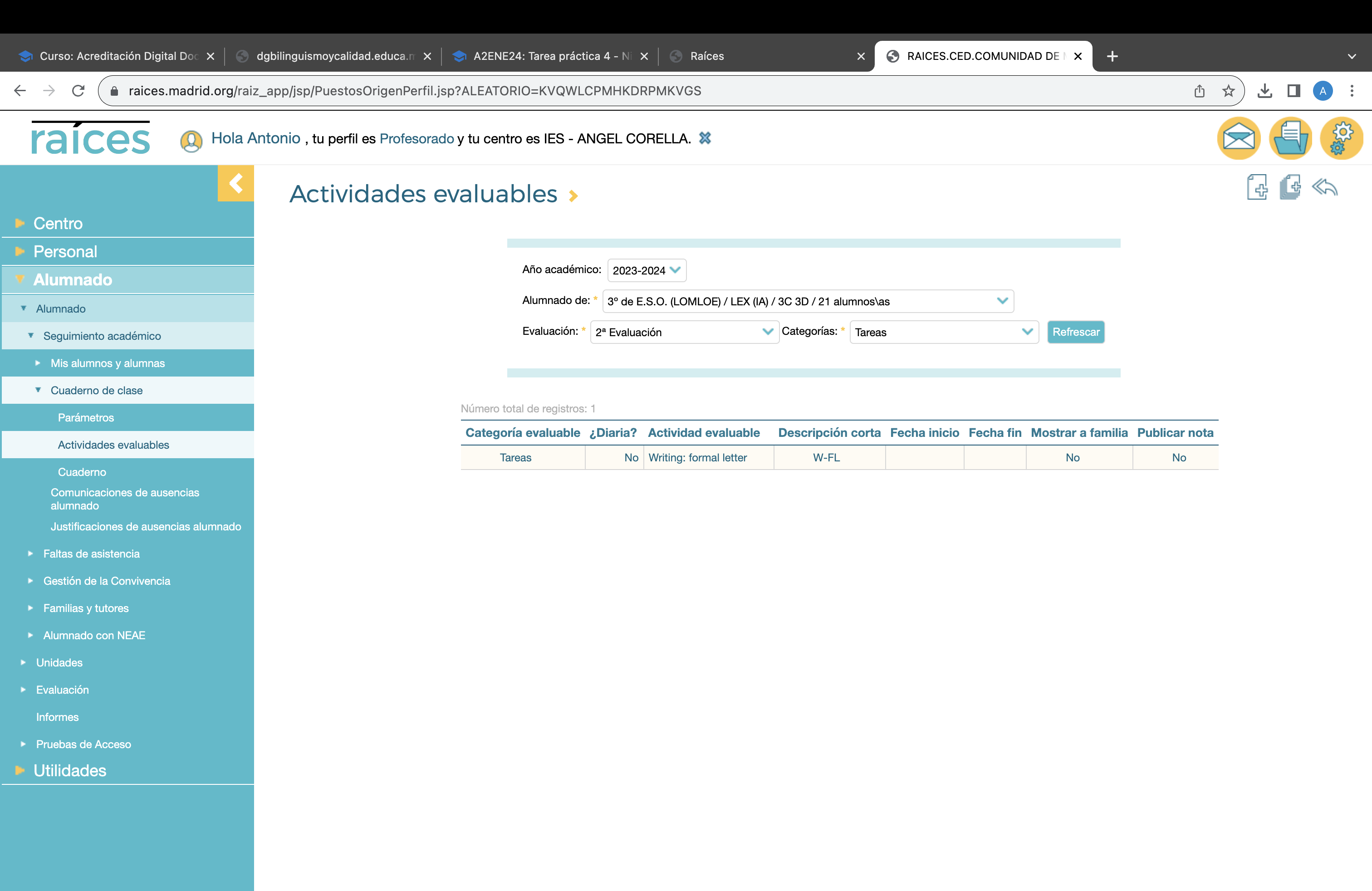This screenshot has height=891, width=1372.
Task: Open the Evaluación dropdown
Action: [x=684, y=332]
